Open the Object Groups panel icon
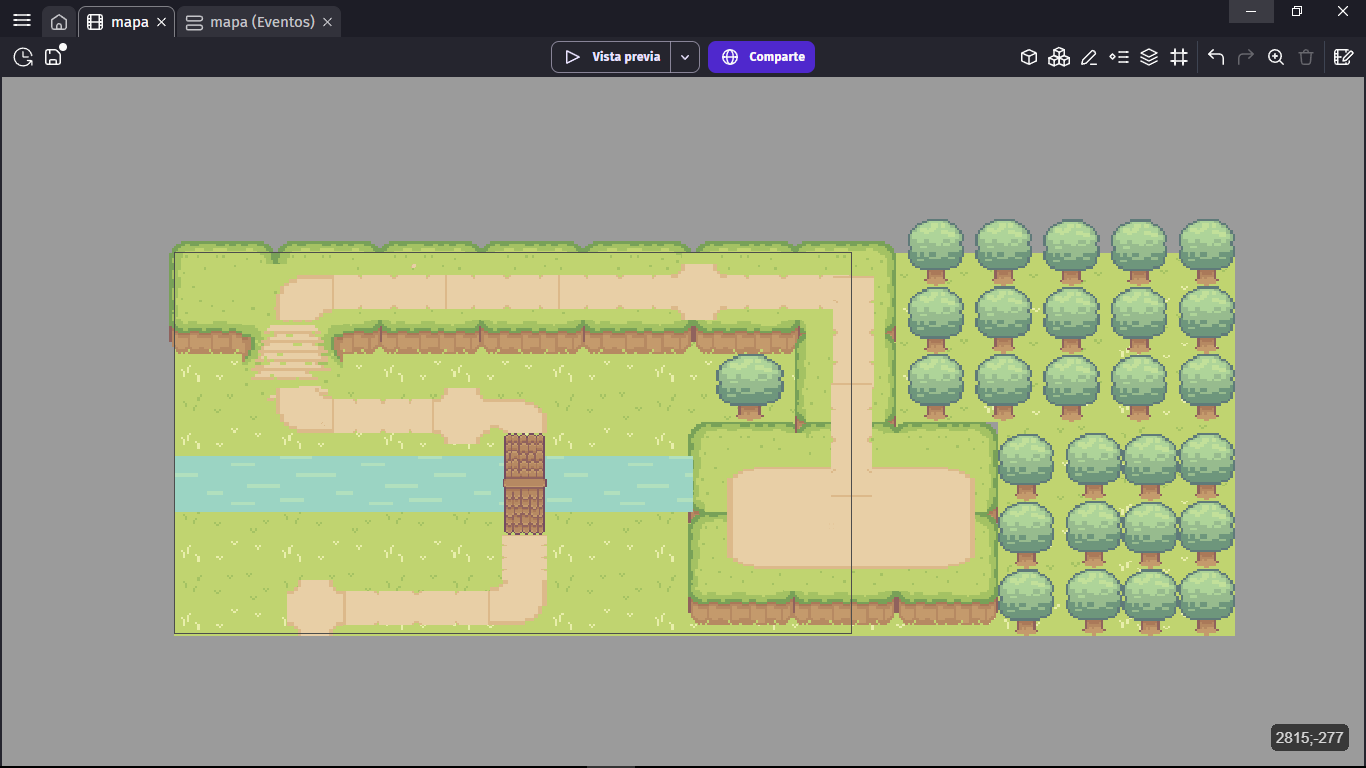Viewport: 1366px width, 768px height. [x=1059, y=57]
